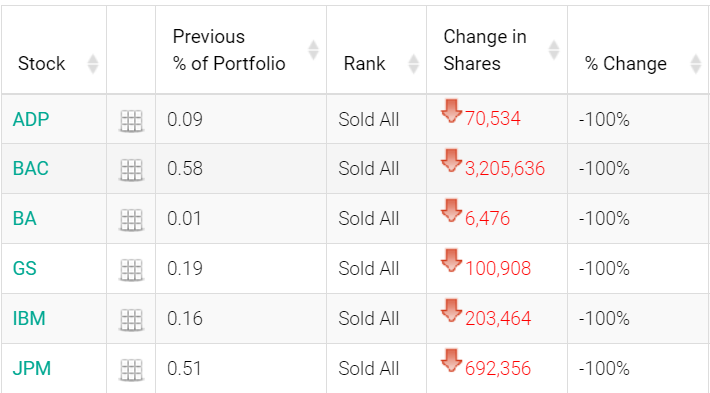Sort table by Stock column arrows

coord(93,64)
